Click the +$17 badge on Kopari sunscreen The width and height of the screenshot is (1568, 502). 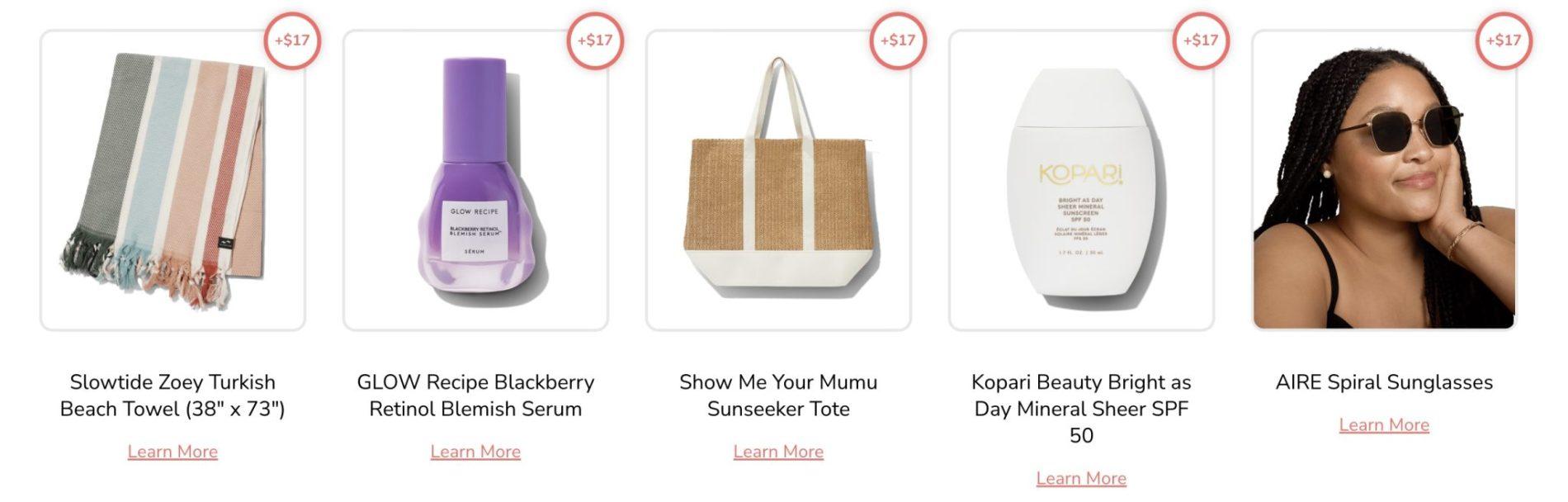click(1201, 40)
